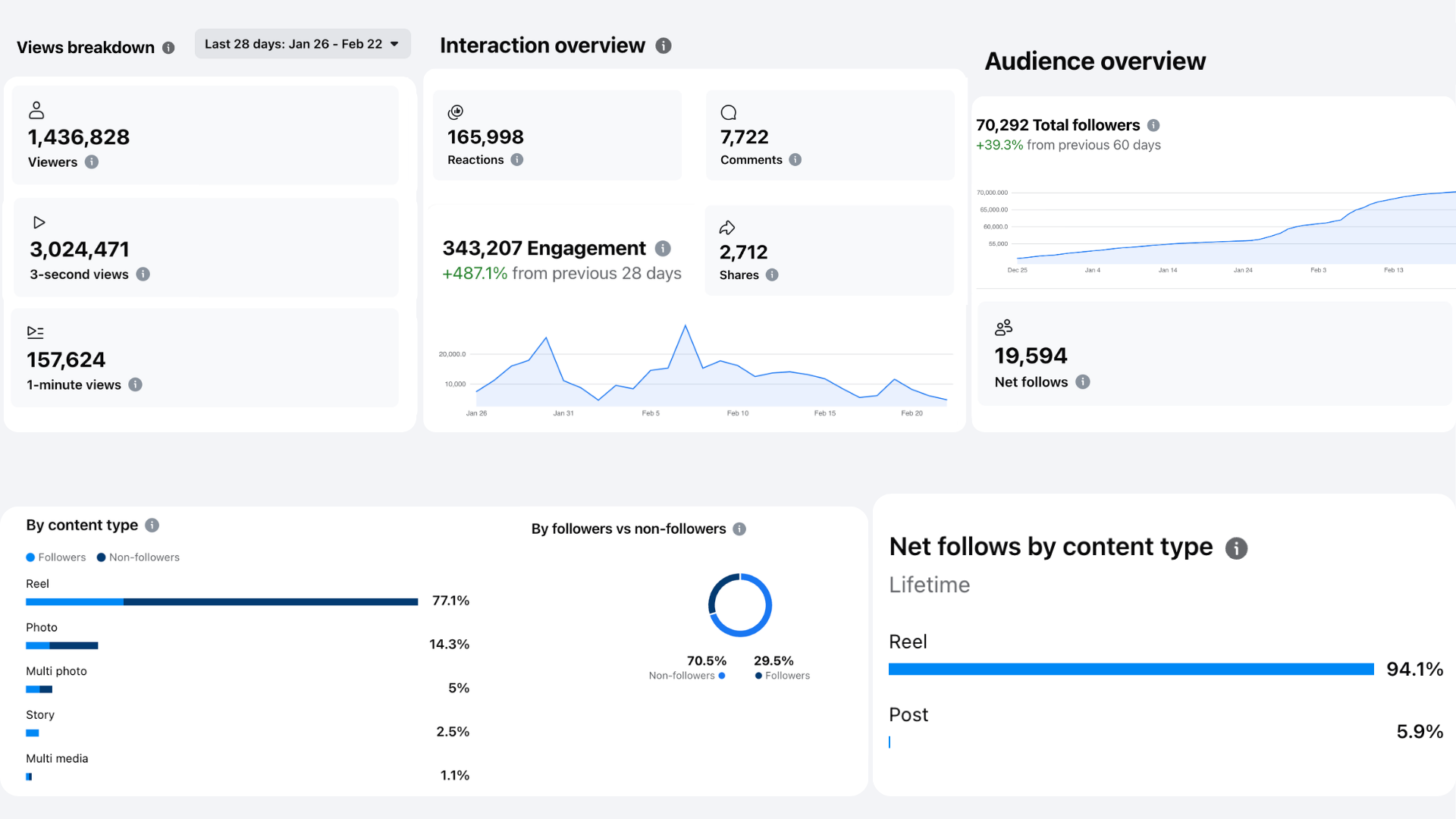Show info for 1-minute views

pyautogui.click(x=135, y=384)
